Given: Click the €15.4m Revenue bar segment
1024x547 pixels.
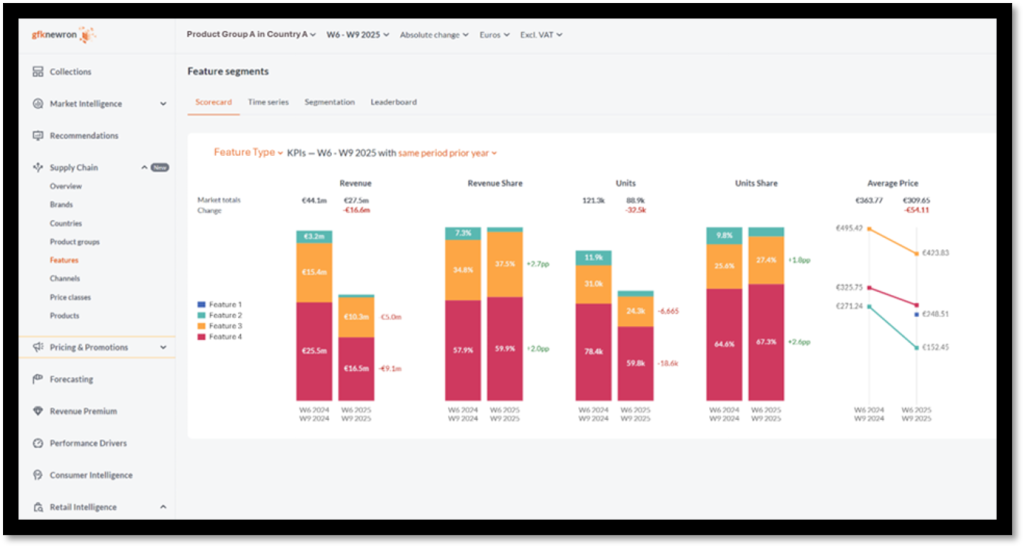Looking at the screenshot, I should (x=314, y=272).
